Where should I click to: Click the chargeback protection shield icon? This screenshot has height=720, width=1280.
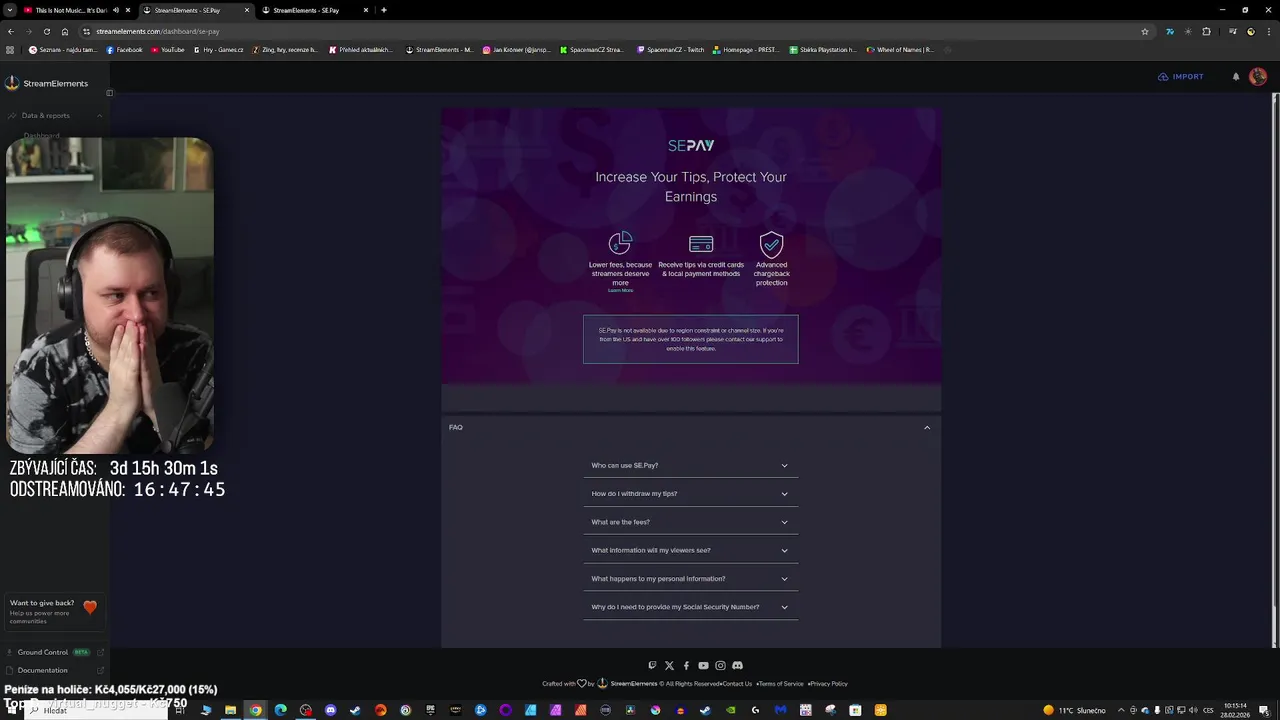click(771, 244)
